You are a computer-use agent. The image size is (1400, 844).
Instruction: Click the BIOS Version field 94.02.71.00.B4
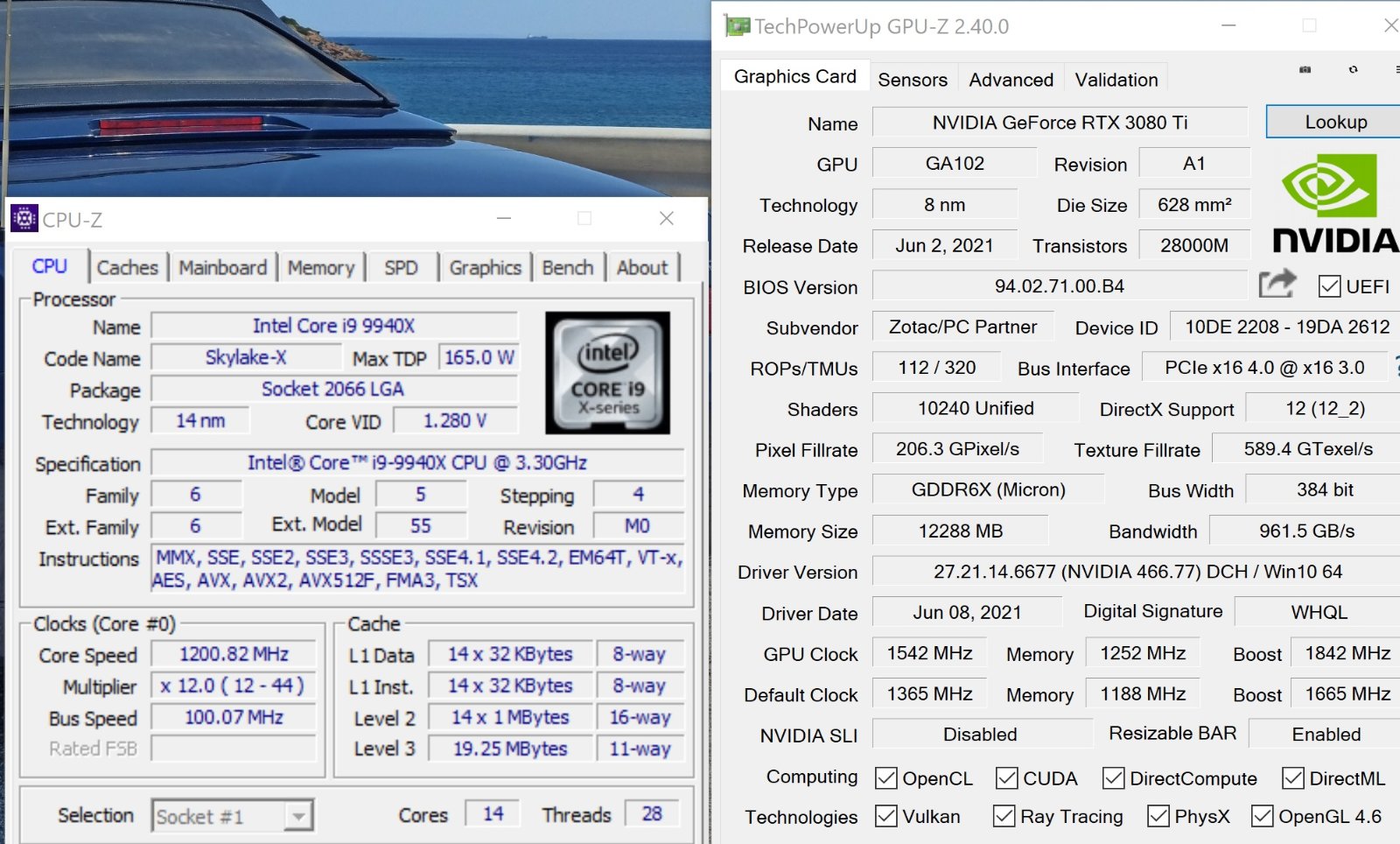tap(1060, 286)
